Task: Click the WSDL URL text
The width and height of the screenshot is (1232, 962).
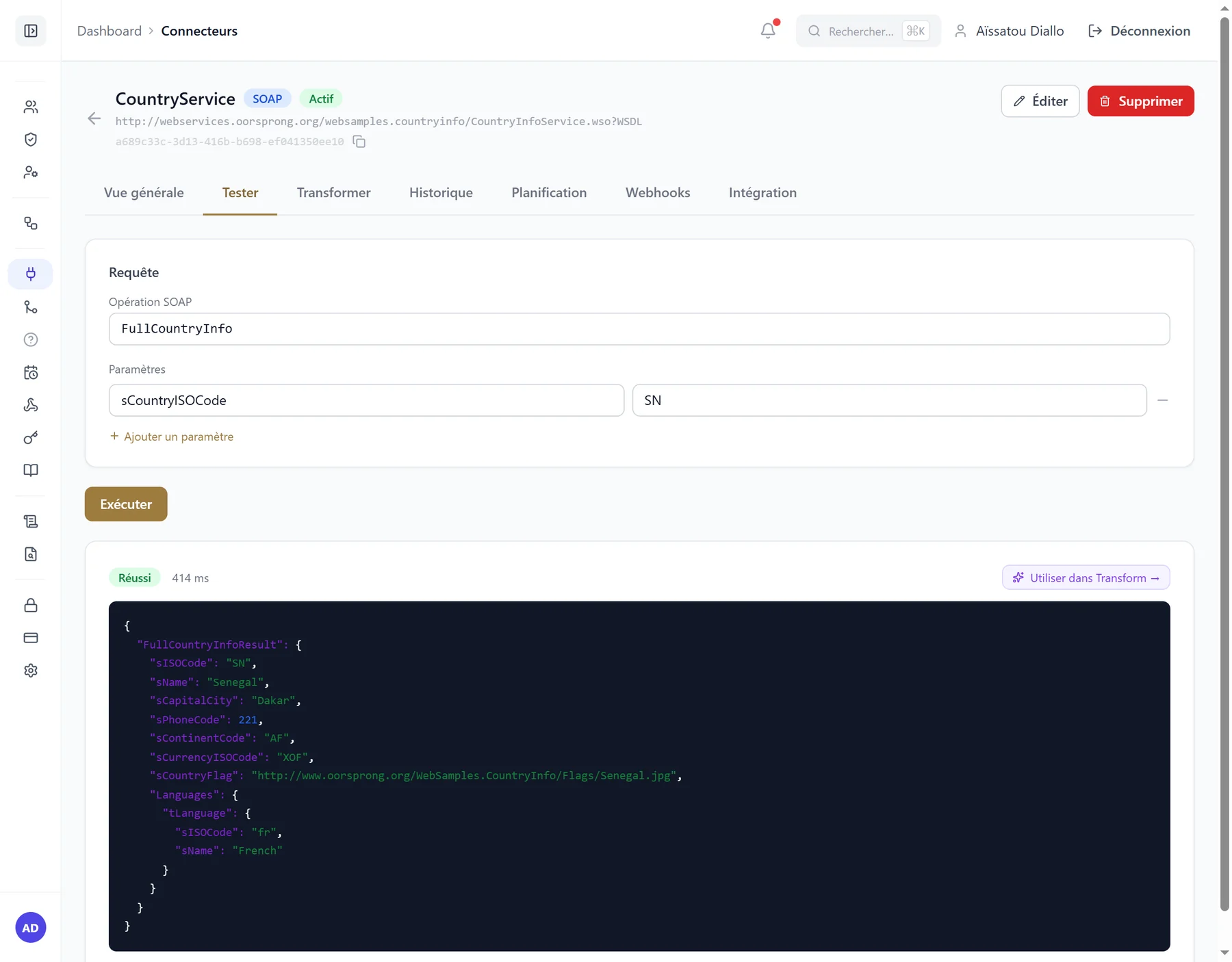Action: tap(378, 121)
